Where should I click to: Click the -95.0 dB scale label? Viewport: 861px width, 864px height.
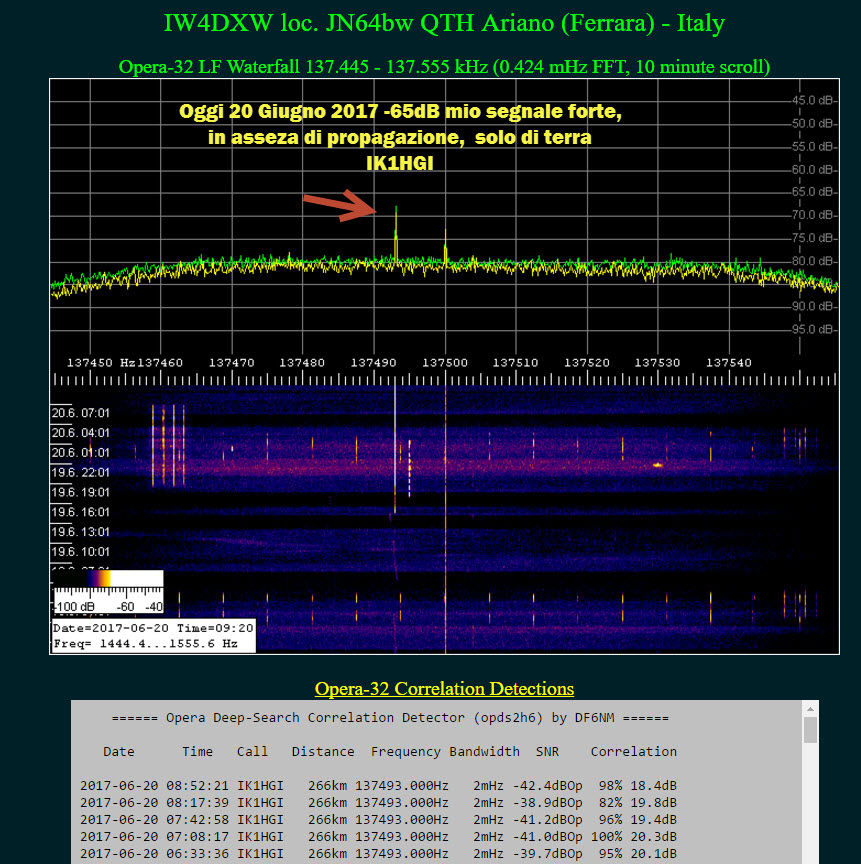click(813, 330)
